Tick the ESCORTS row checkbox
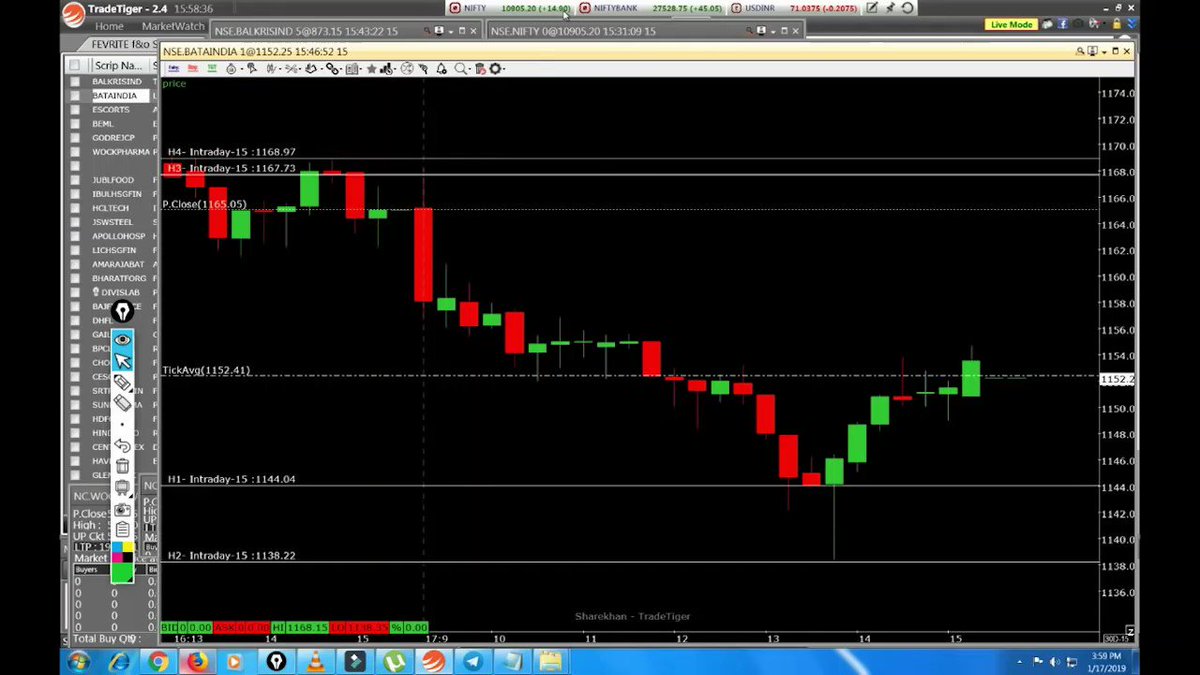 (x=74, y=110)
